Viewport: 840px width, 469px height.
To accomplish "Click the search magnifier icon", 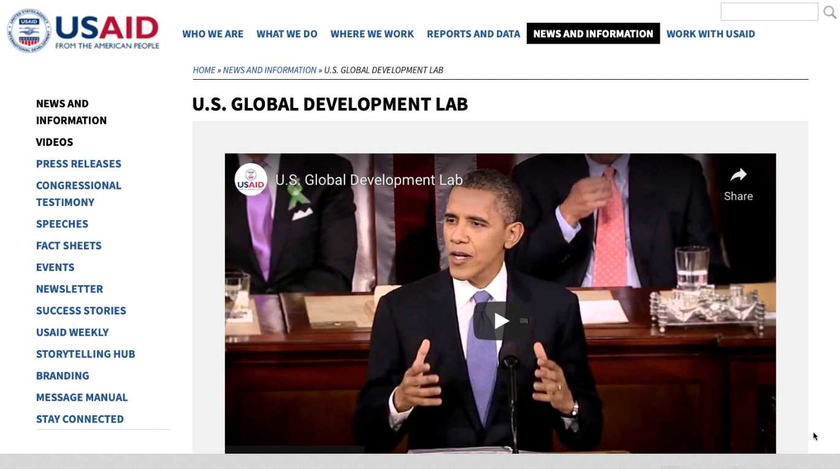I will point(830,12).
